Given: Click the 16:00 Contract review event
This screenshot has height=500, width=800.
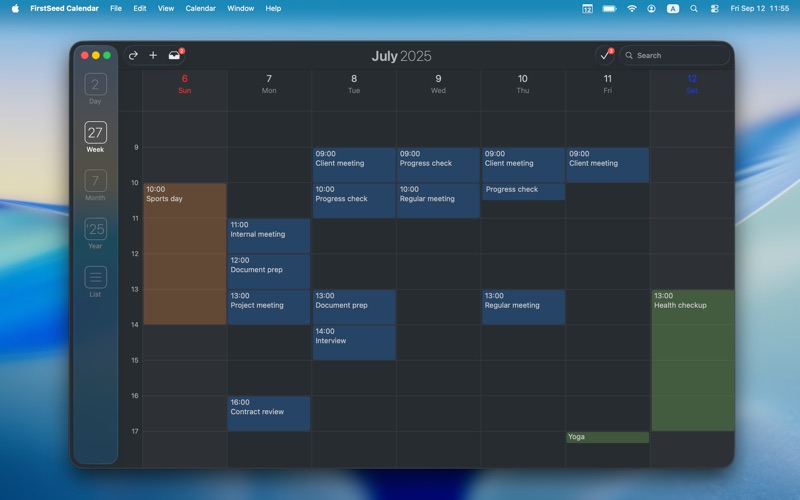Looking at the screenshot, I should coord(269,413).
